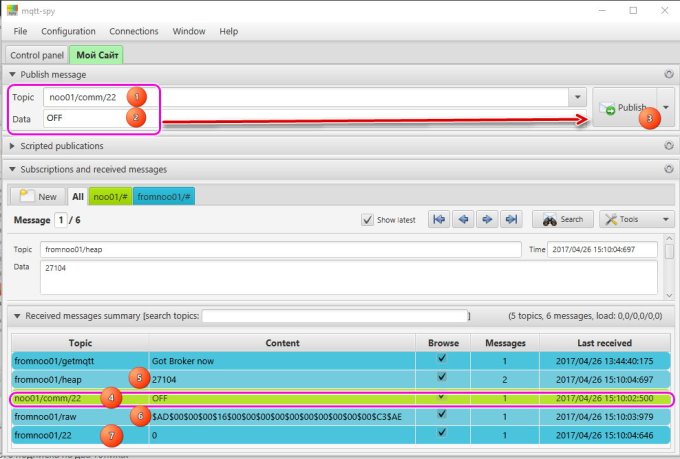The width and height of the screenshot is (680, 459).
Task: Jump to the last message arrow
Action: point(512,219)
